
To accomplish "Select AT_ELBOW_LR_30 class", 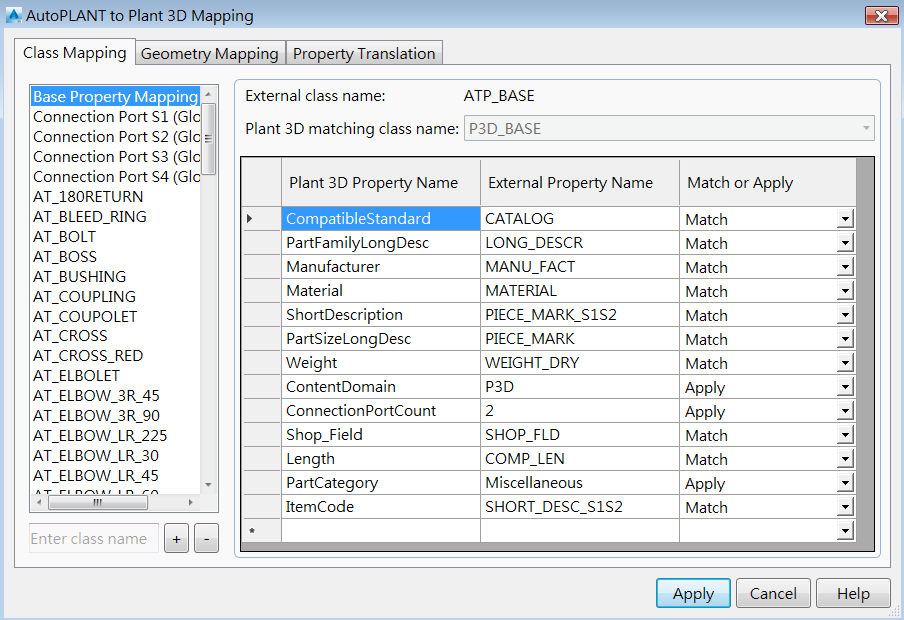I will (115, 456).
